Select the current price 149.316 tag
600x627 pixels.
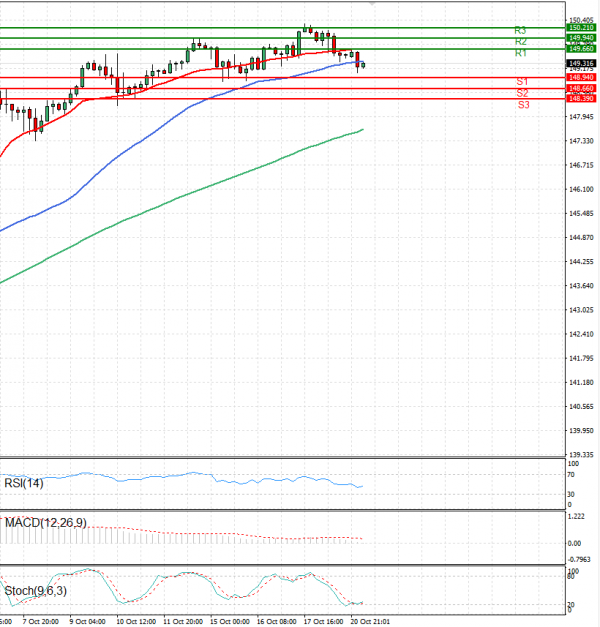(x=581, y=64)
